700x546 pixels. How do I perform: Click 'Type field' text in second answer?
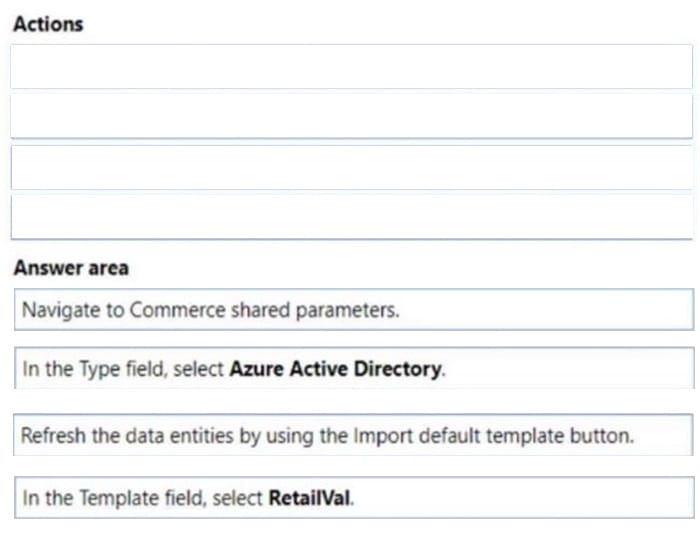122,370
